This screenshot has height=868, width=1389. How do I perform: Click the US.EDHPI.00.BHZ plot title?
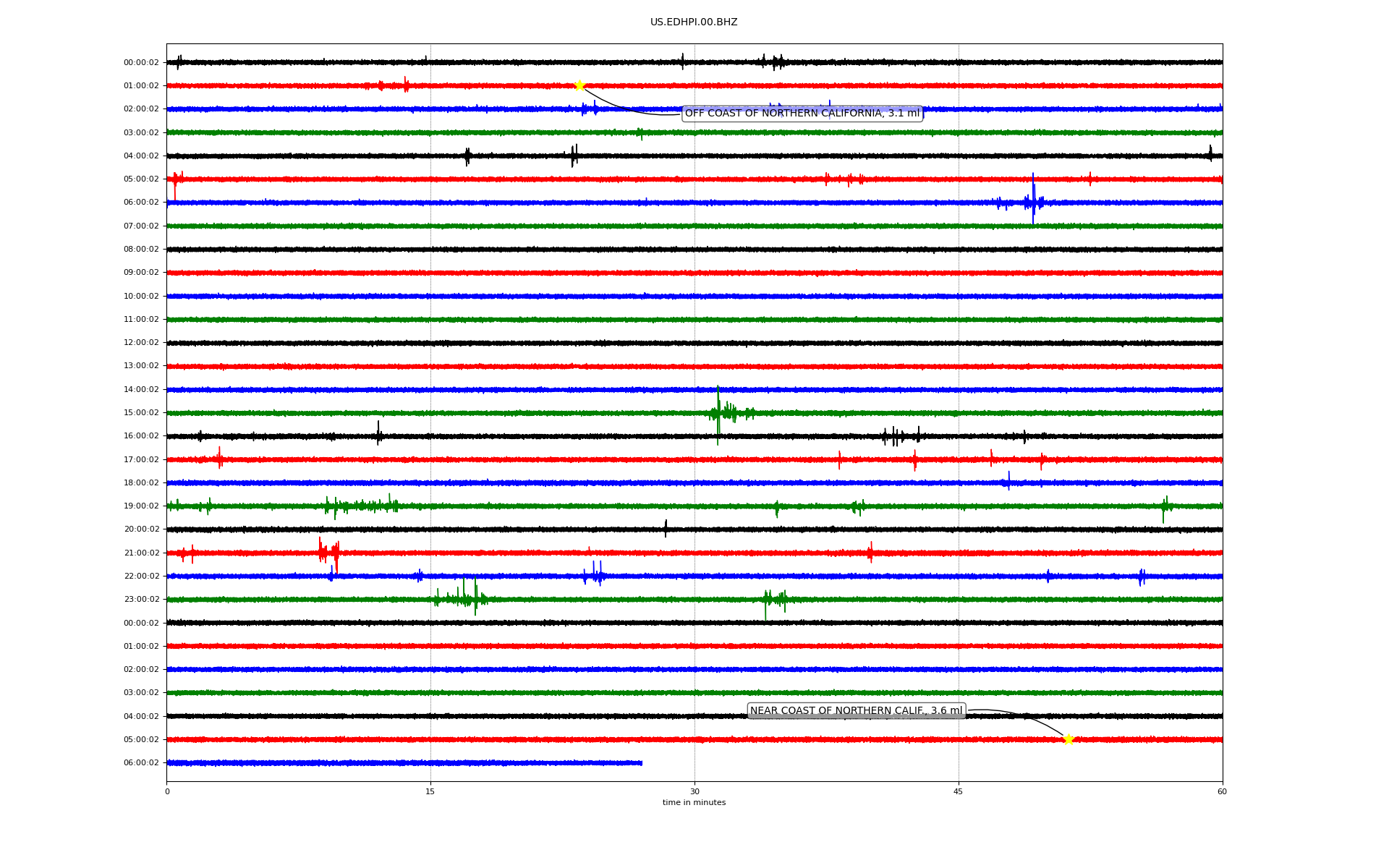tap(694, 22)
